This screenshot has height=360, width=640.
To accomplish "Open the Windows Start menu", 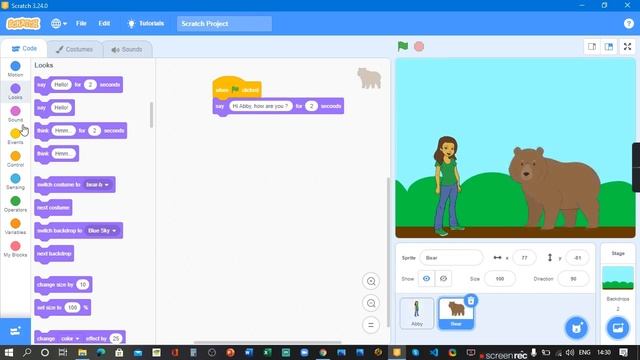I will click(9, 353).
